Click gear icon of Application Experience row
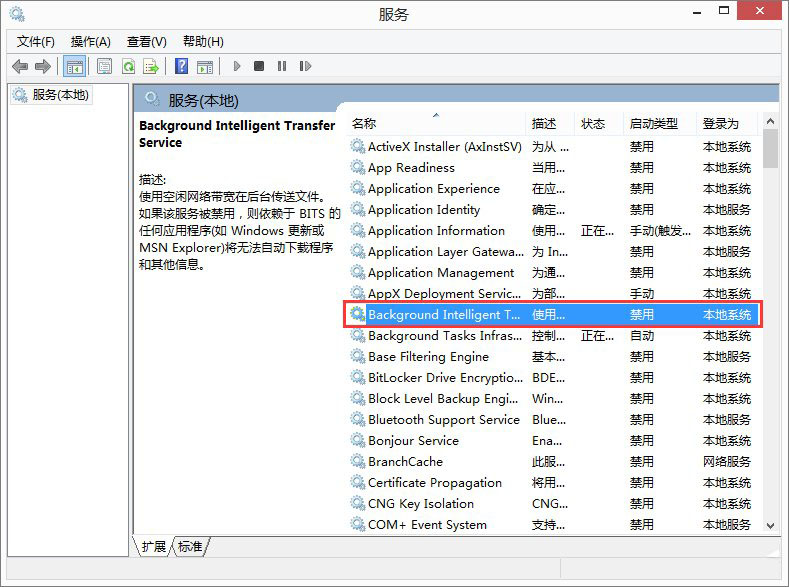Image resolution: width=789 pixels, height=587 pixels. (x=357, y=189)
